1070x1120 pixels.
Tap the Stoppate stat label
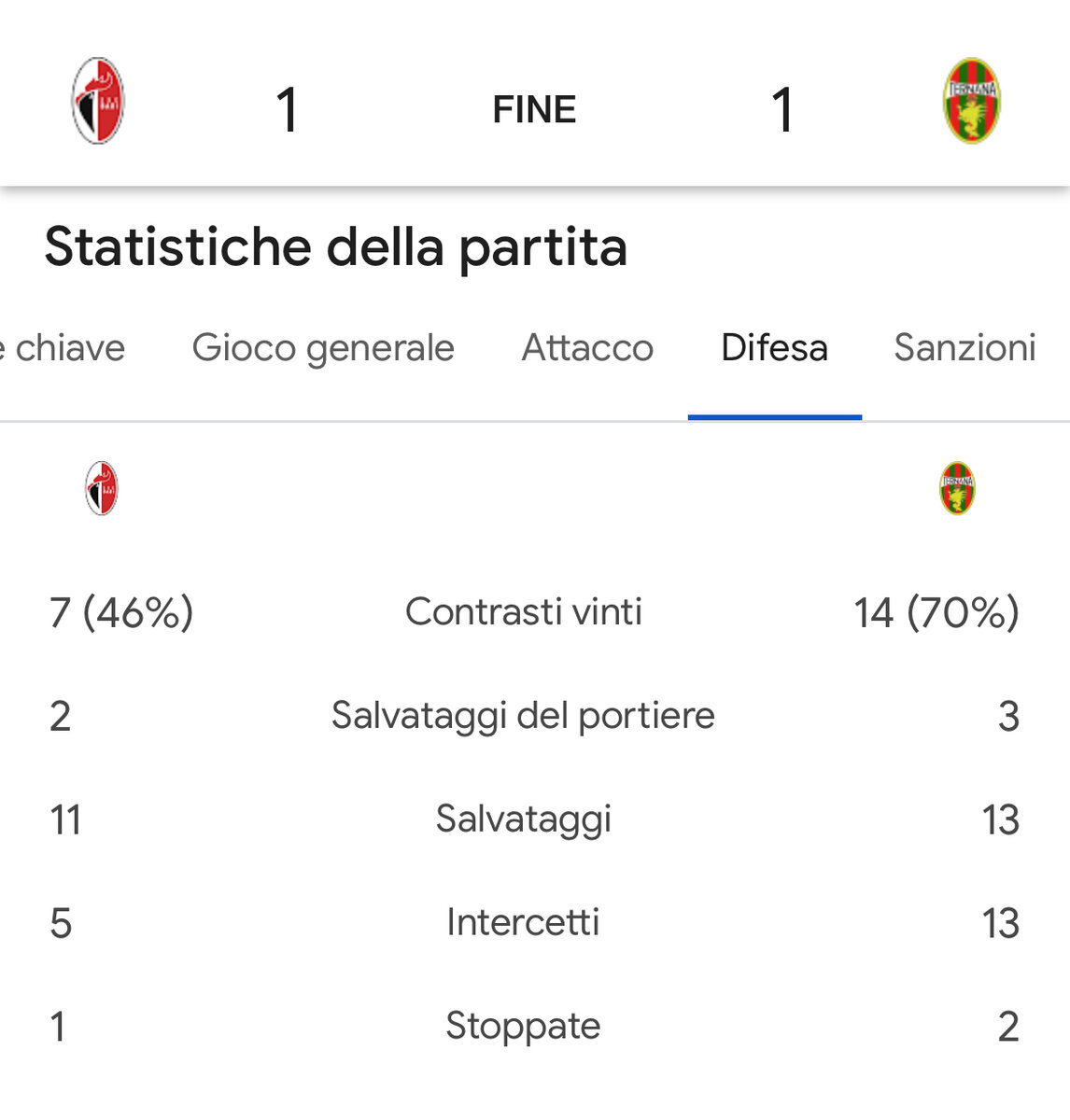click(523, 1026)
